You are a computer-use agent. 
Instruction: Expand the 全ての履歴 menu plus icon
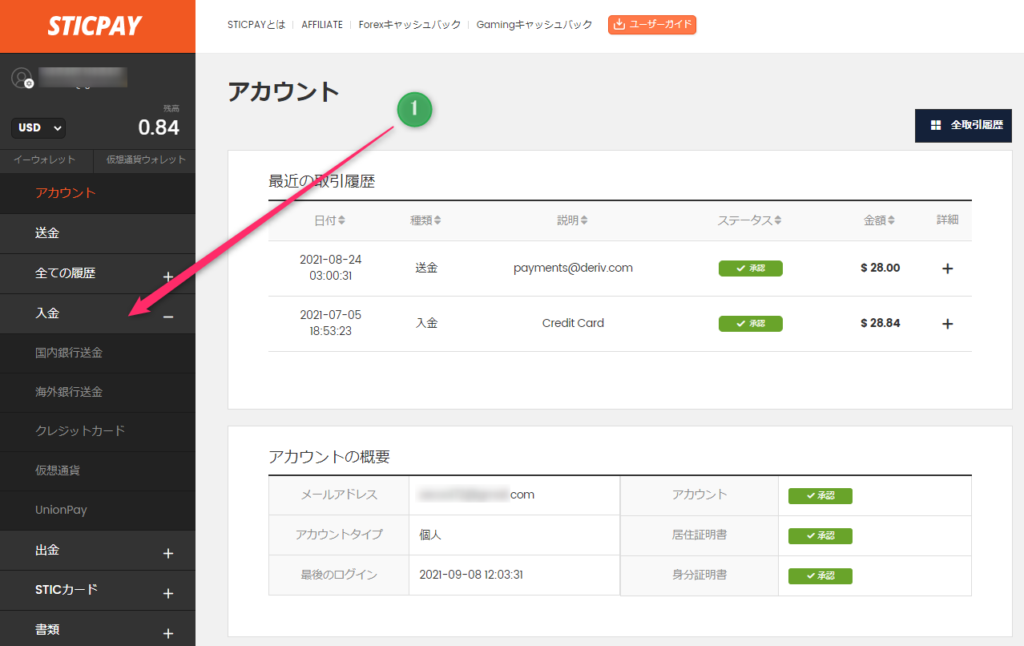tap(168, 276)
